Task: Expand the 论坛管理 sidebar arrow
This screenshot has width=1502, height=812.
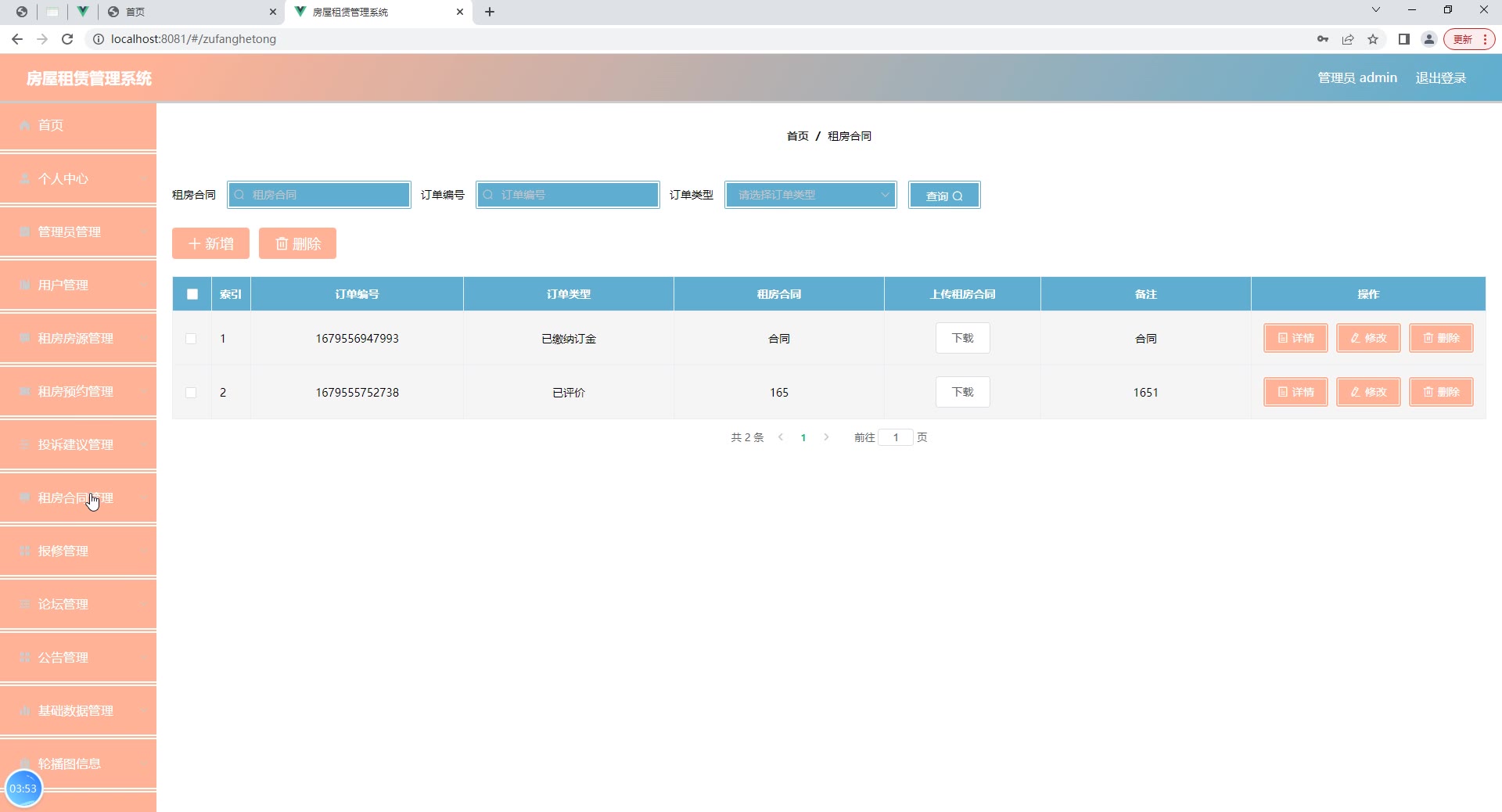Action: [144, 604]
